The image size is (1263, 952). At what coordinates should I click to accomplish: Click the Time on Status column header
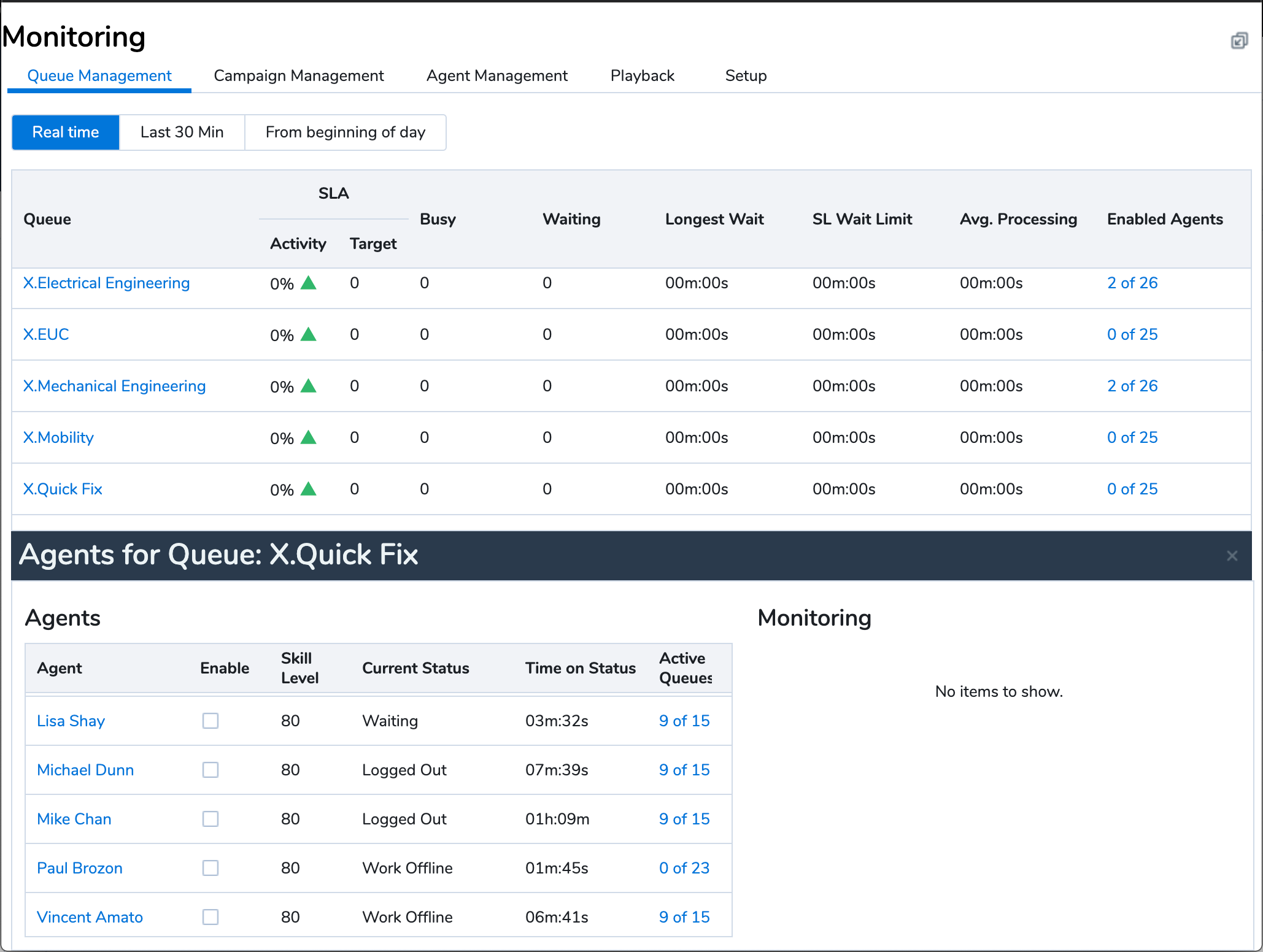pyautogui.click(x=581, y=668)
